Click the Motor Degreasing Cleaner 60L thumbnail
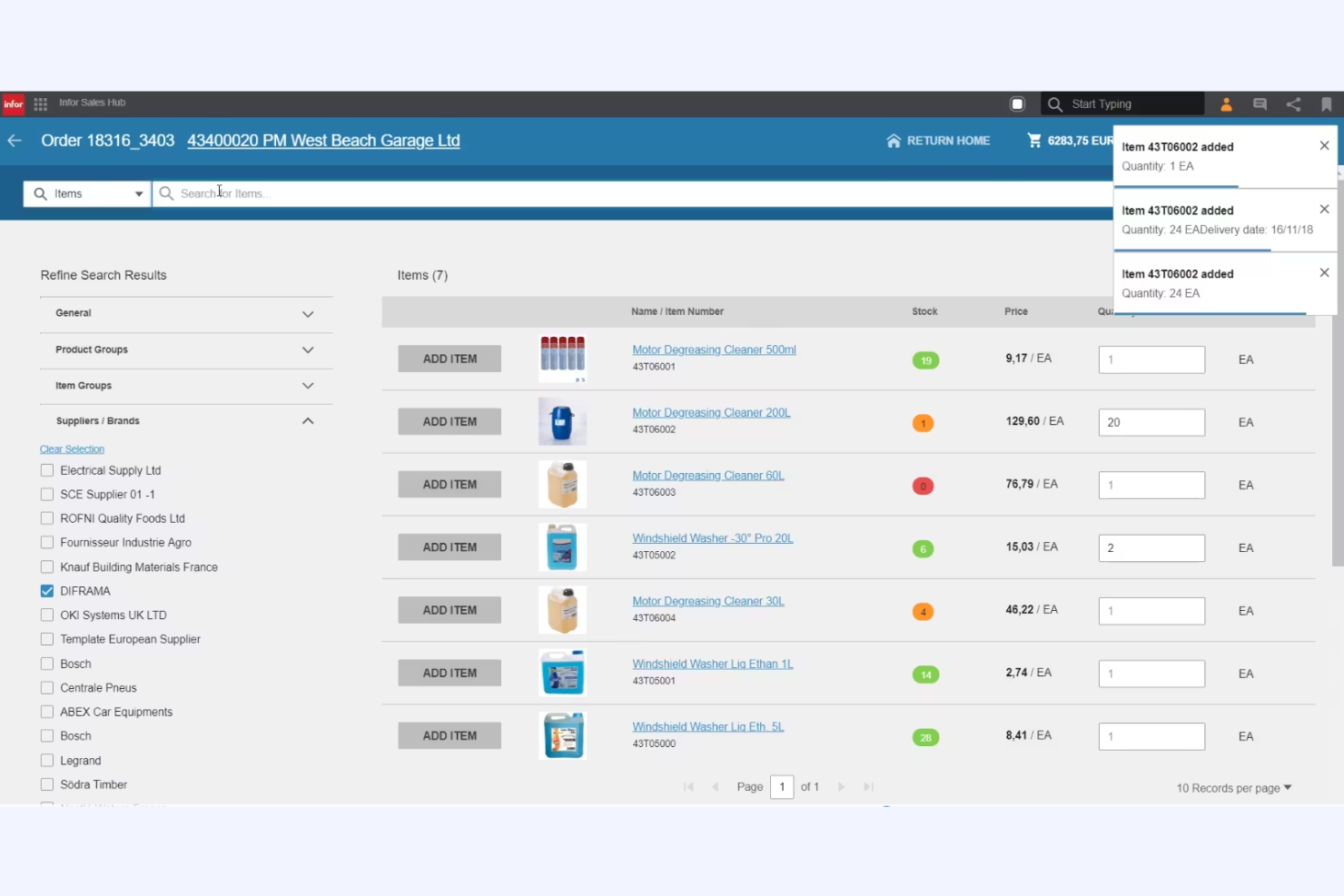The width and height of the screenshot is (1344, 896). pyautogui.click(x=562, y=485)
